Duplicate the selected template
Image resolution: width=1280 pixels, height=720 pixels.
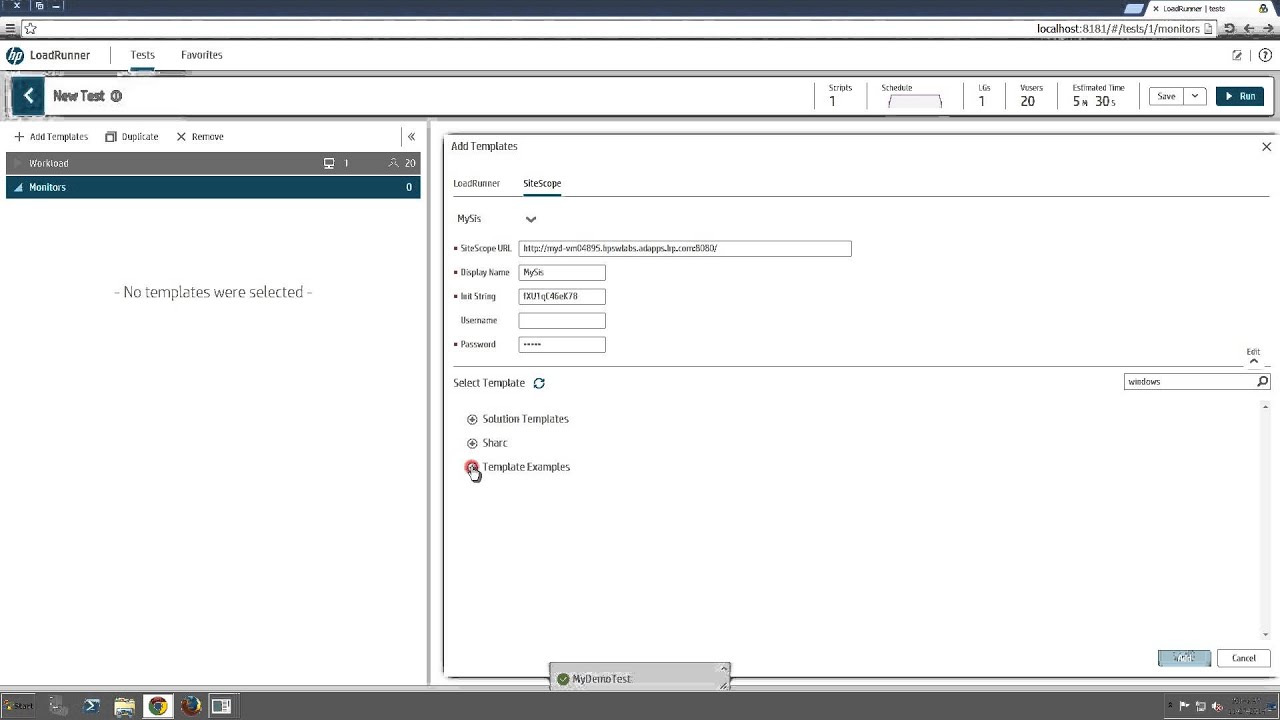click(131, 137)
